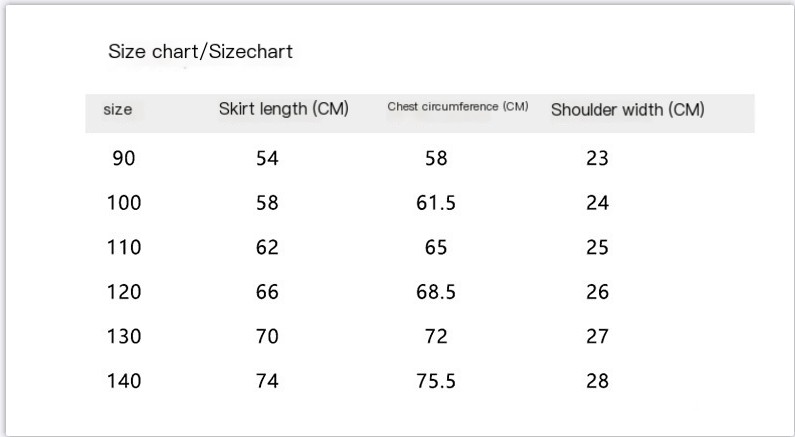Click skirt length value 54

pyautogui.click(x=267, y=158)
